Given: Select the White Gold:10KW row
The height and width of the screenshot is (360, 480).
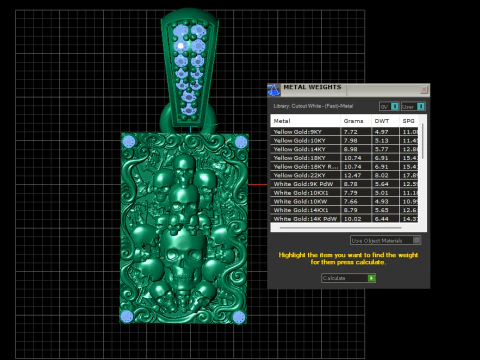Looking at the screenshot, I should point(344,201).
